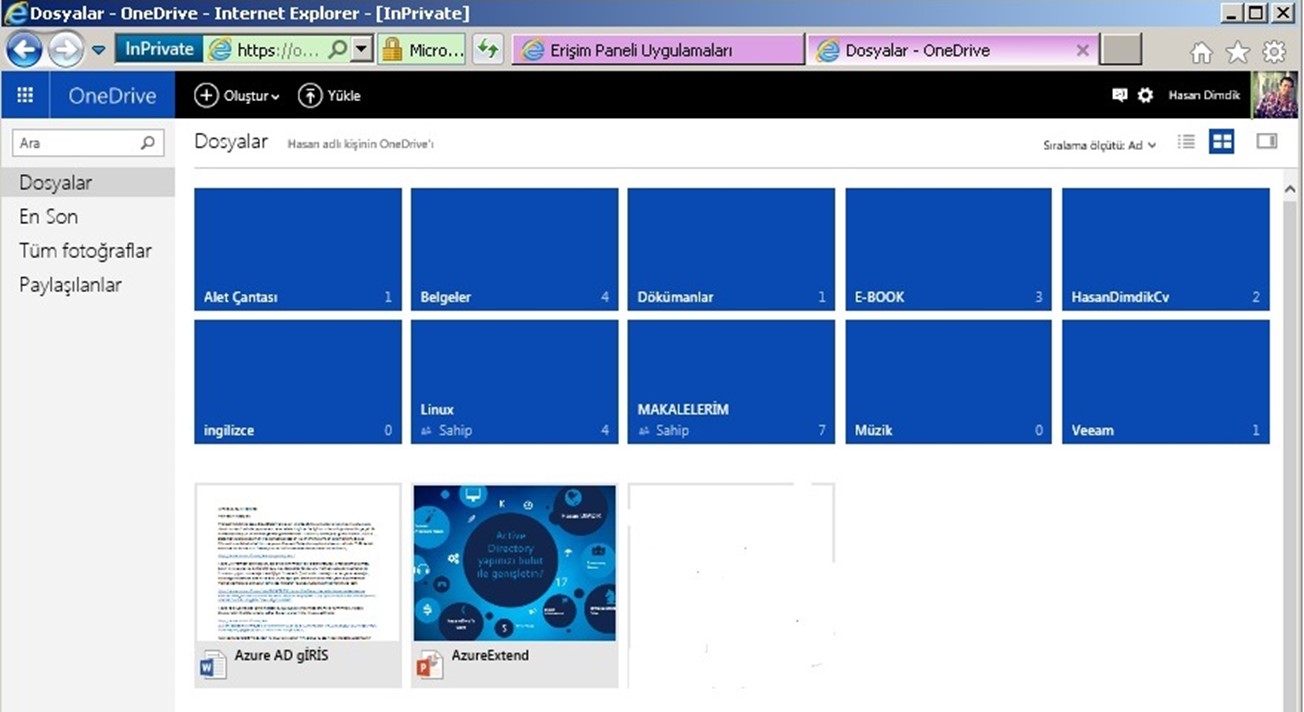Open the Azure AD GİRİŞ document

tap(298, 585)
